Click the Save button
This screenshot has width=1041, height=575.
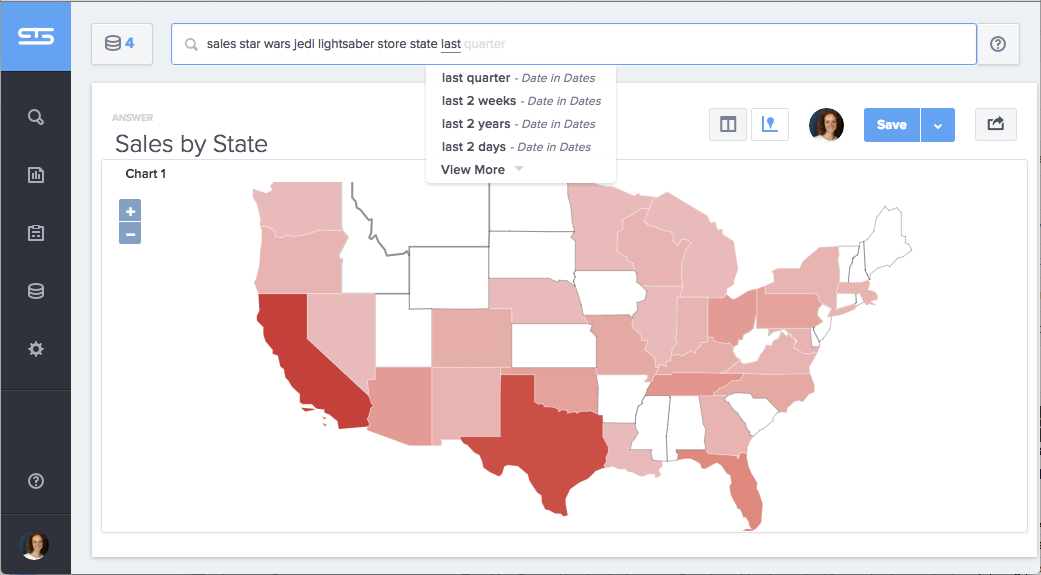[891, 125]
